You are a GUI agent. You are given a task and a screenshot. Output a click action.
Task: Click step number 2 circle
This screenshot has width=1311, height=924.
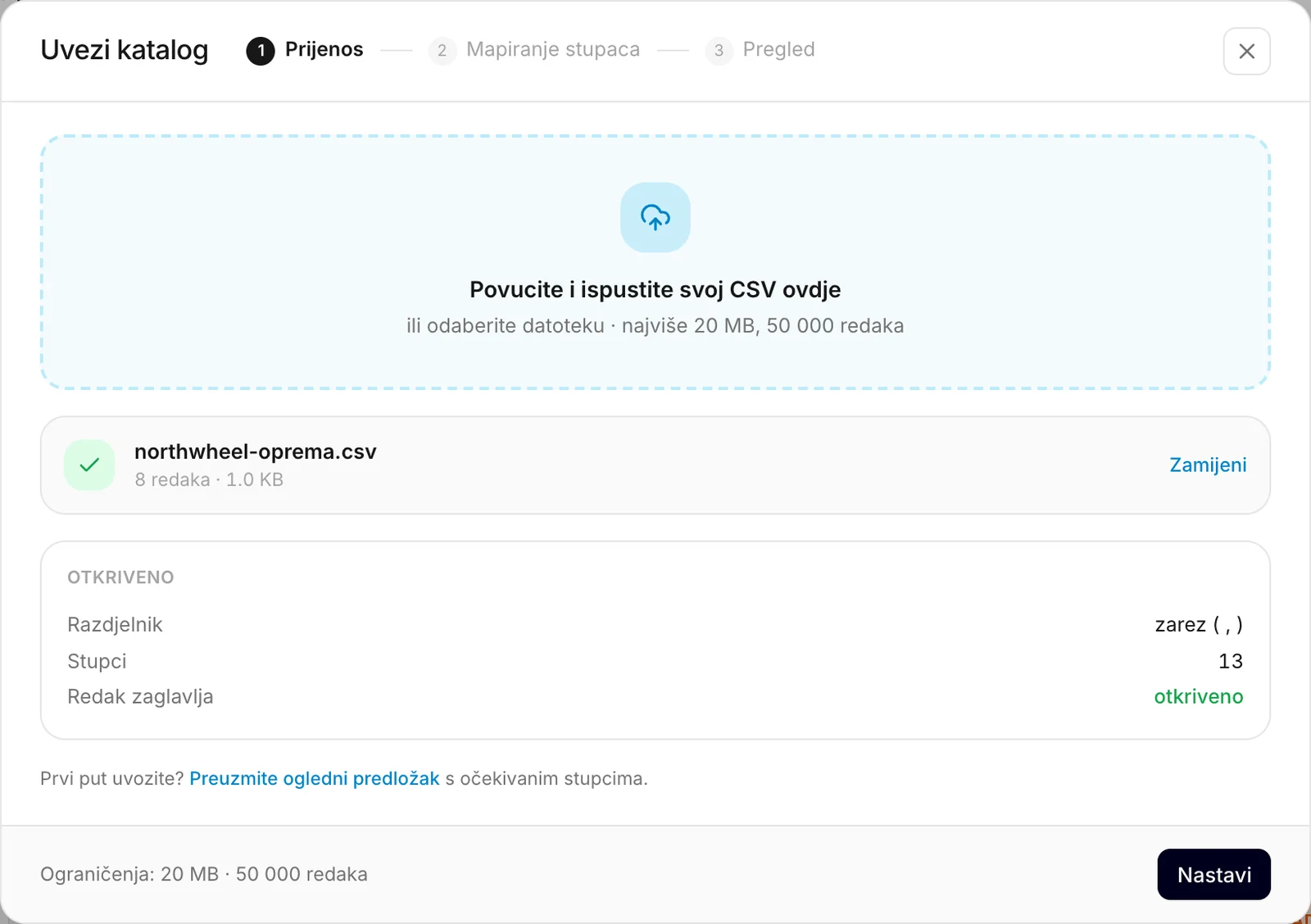click(442, 51)
